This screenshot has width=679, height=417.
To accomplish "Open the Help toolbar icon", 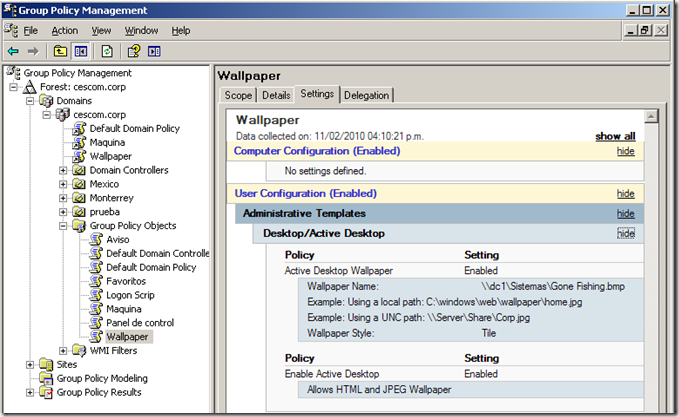I will (134, 52).
